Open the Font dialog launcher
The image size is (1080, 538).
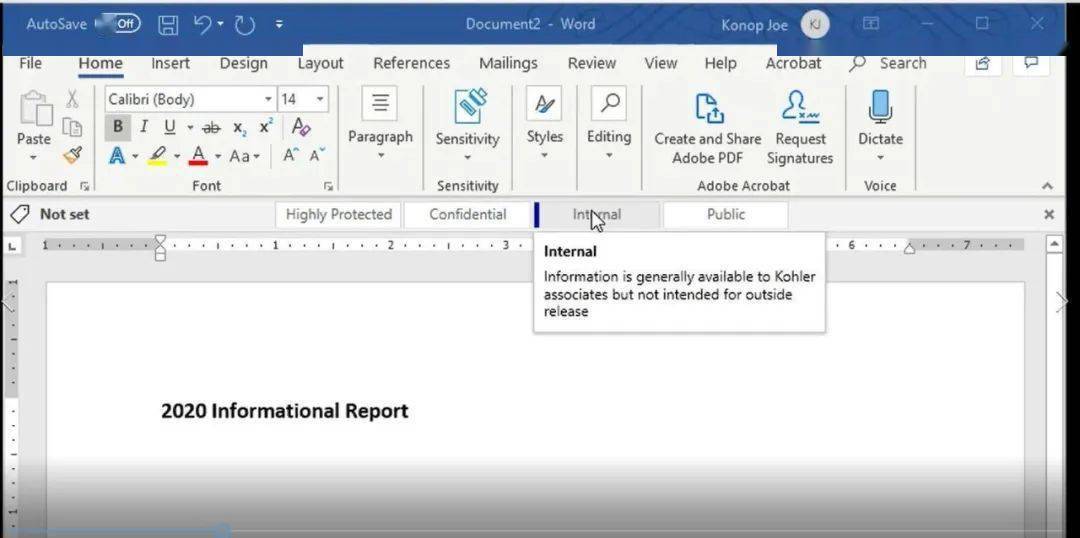329,186
